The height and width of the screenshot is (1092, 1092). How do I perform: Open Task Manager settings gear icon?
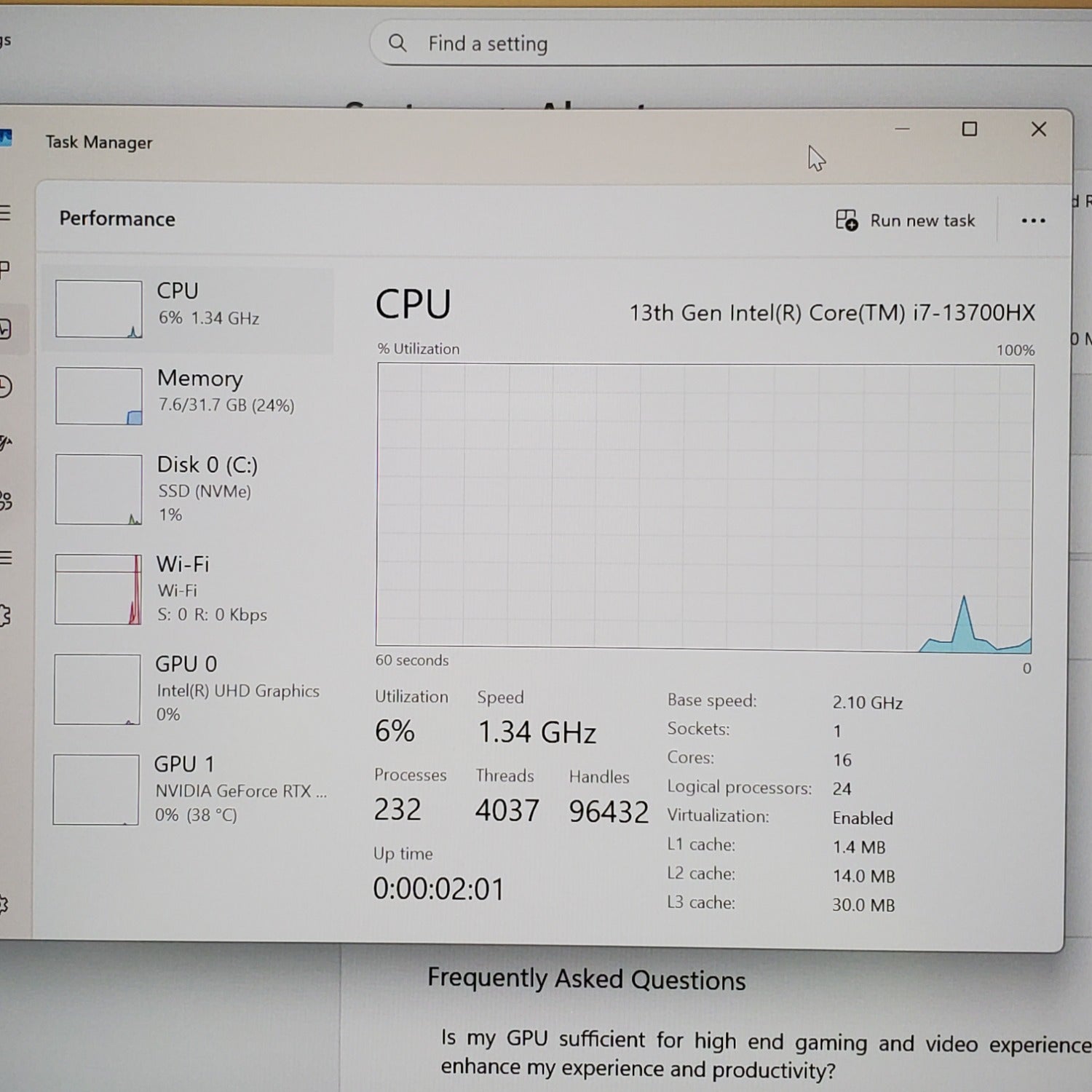pos(4,905)
